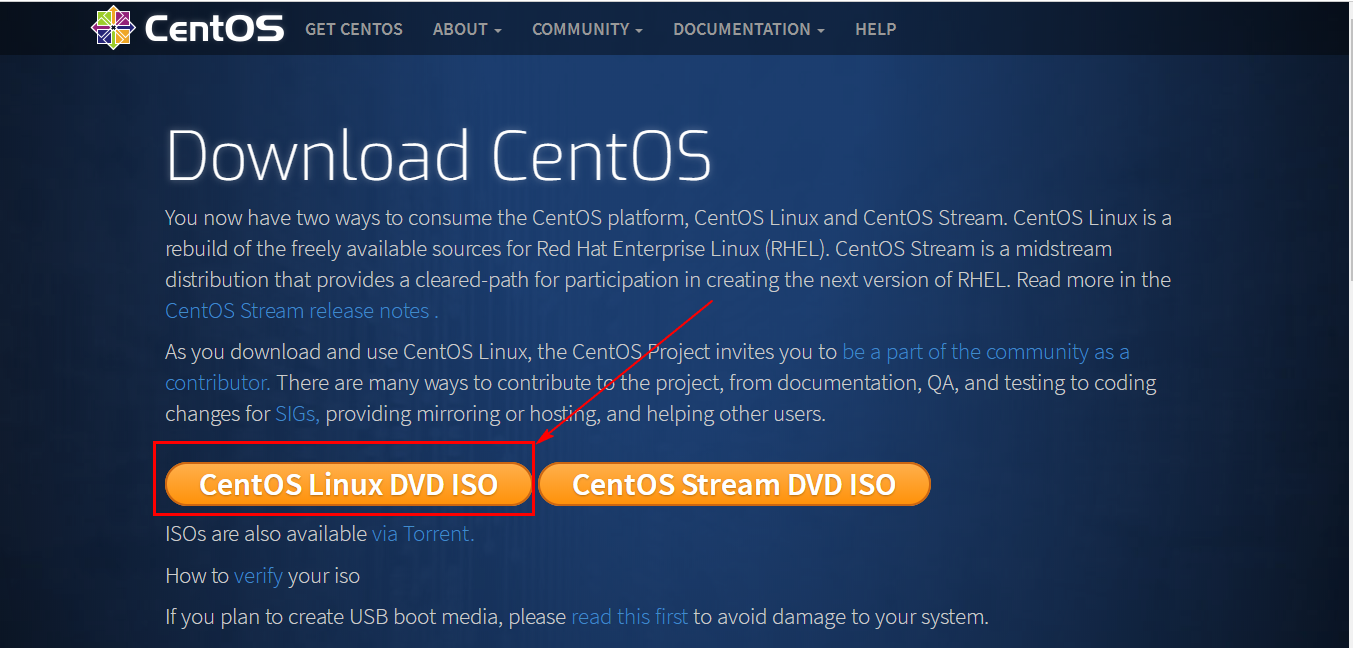Click the dropdown caret beside COMMUNITY
Image resolution: width=1353 pixels, height=648 pixels.
tap(639, 30)
